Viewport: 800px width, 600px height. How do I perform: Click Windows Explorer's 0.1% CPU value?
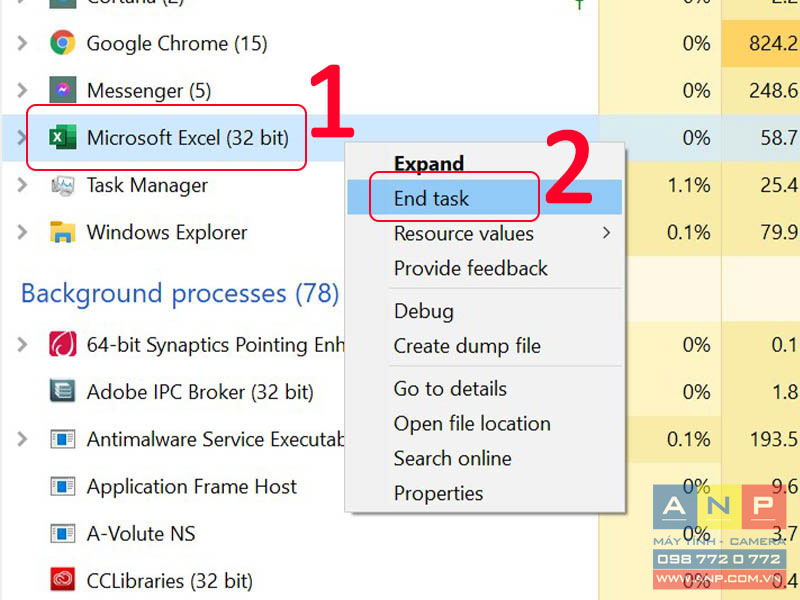(689, 232)
